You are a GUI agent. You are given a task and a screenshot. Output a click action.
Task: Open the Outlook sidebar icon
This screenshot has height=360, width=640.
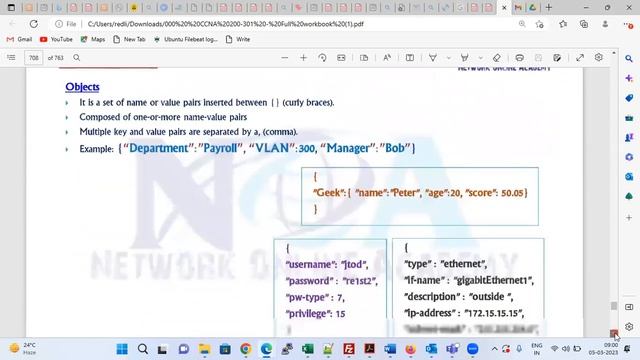click(x=629, y=176)
